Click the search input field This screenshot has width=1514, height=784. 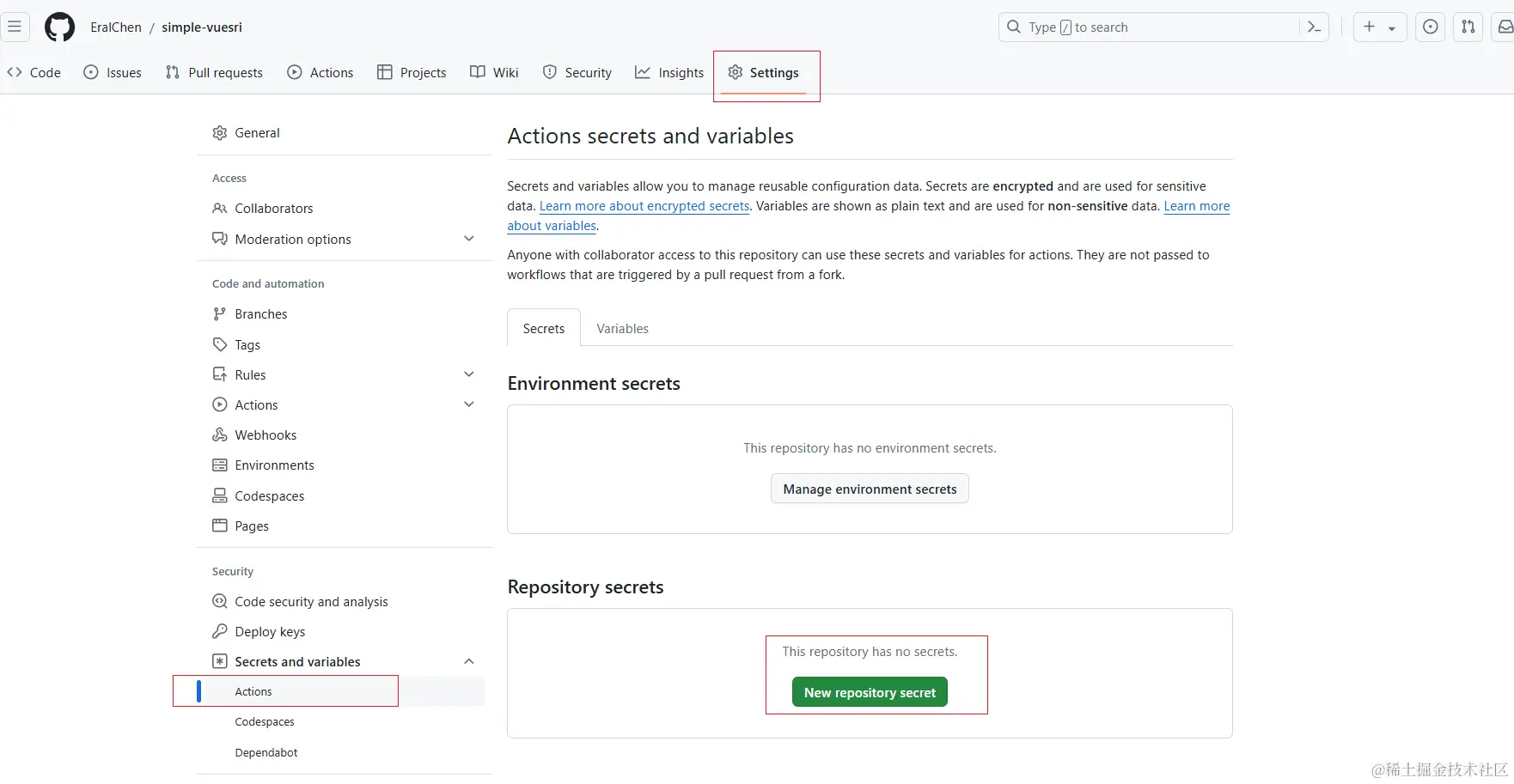[1151, 27]
